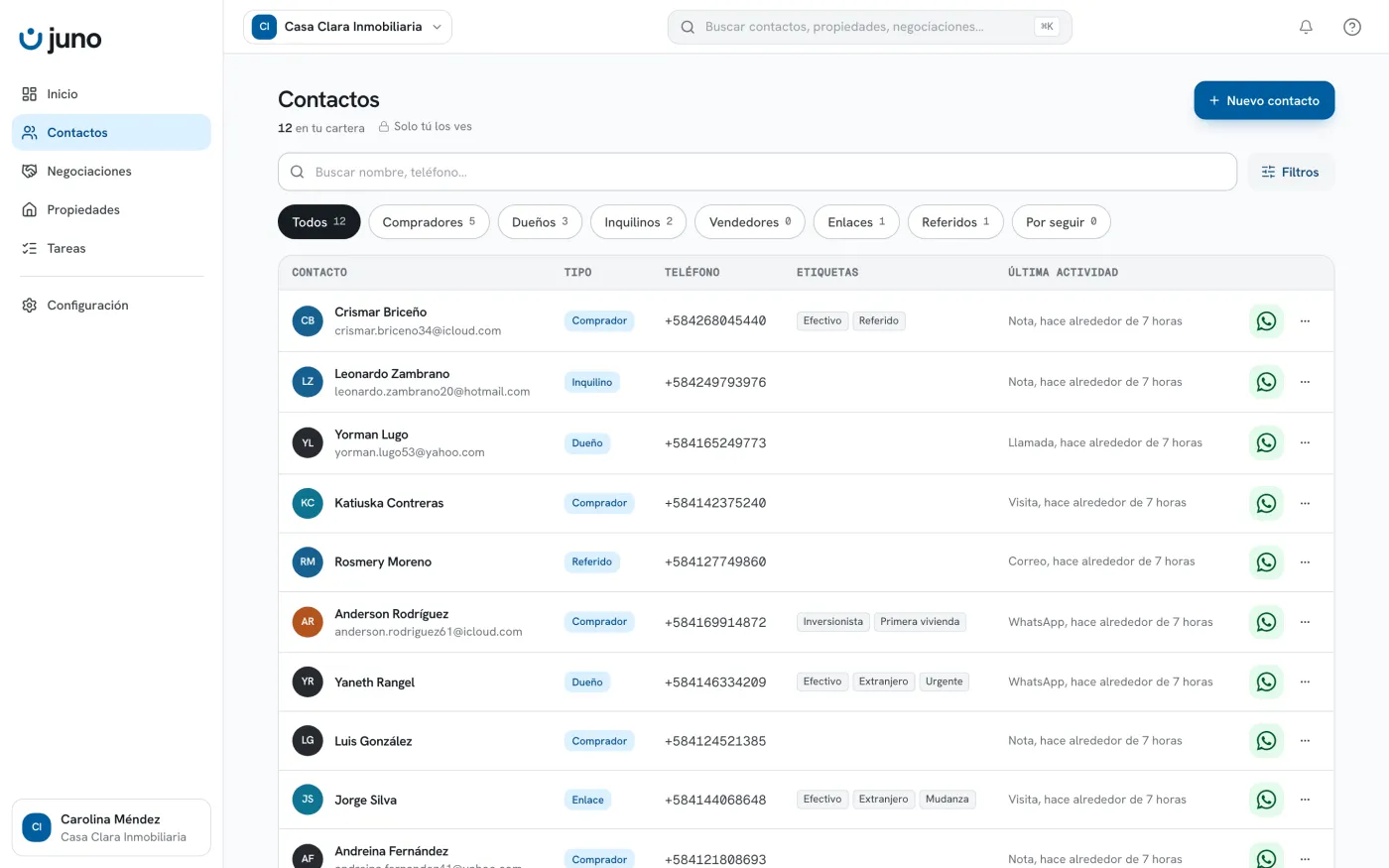Image resolution: width=1389 pixels, height=868 pixels.
Task: Go to Inicio in the sidebar
Action: pos(111,94)
